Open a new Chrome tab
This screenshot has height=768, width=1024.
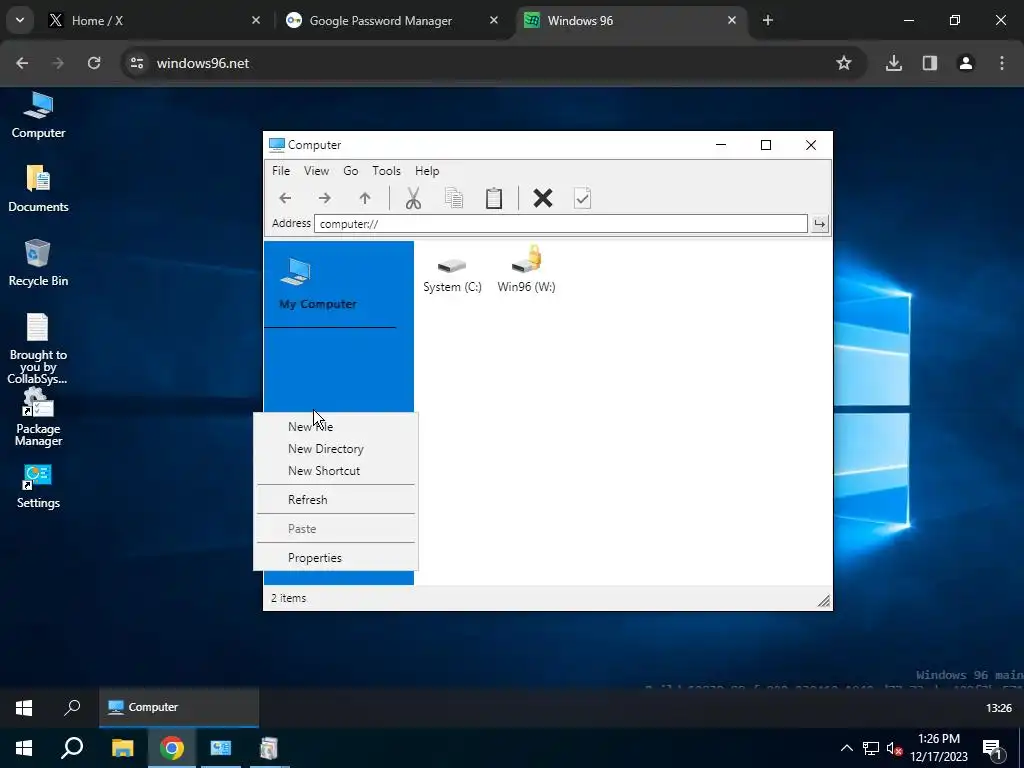(768, 21)
